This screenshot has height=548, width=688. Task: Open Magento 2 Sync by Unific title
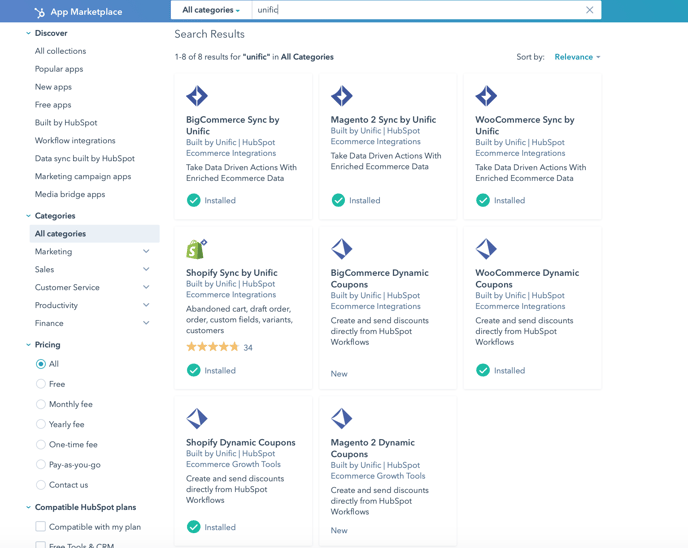[x=383, y=120]
